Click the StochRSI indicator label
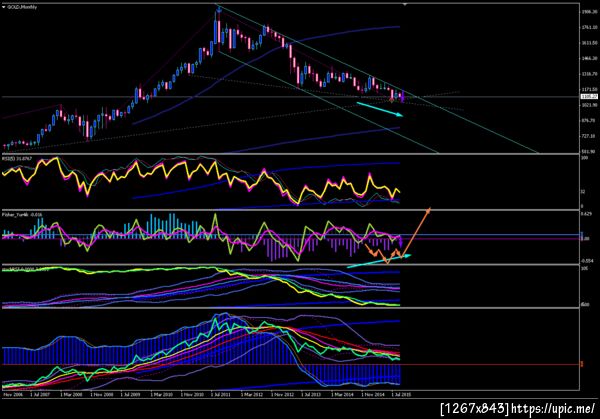The image size is (600, 419). 25,269
